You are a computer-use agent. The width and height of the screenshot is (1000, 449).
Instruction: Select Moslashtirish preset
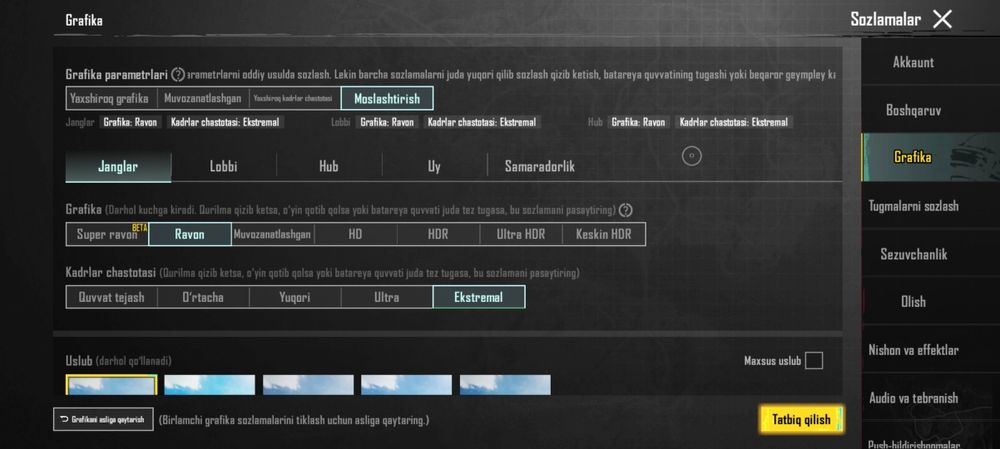coord(387,99)
